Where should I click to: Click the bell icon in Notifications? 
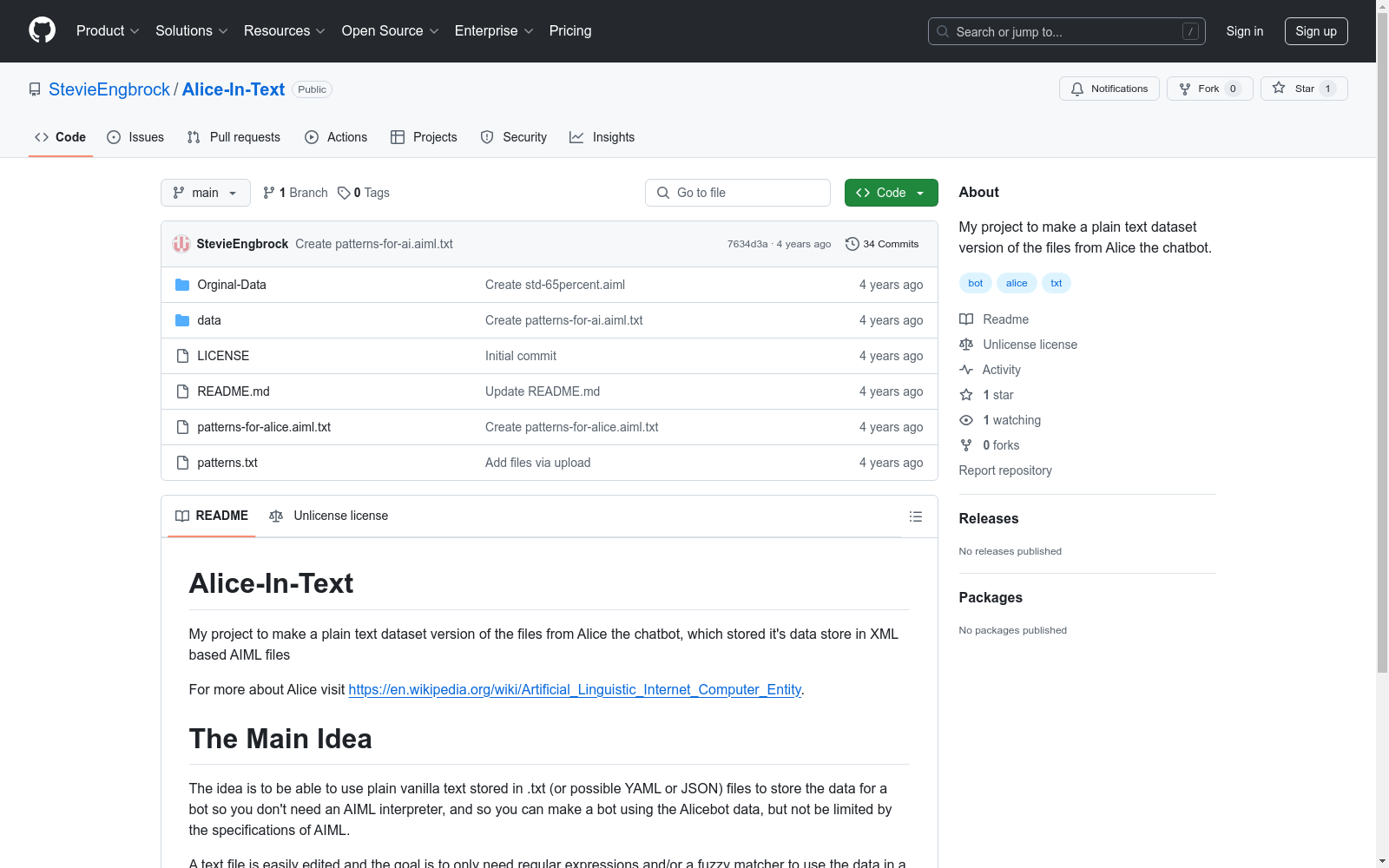[1077, 89]
